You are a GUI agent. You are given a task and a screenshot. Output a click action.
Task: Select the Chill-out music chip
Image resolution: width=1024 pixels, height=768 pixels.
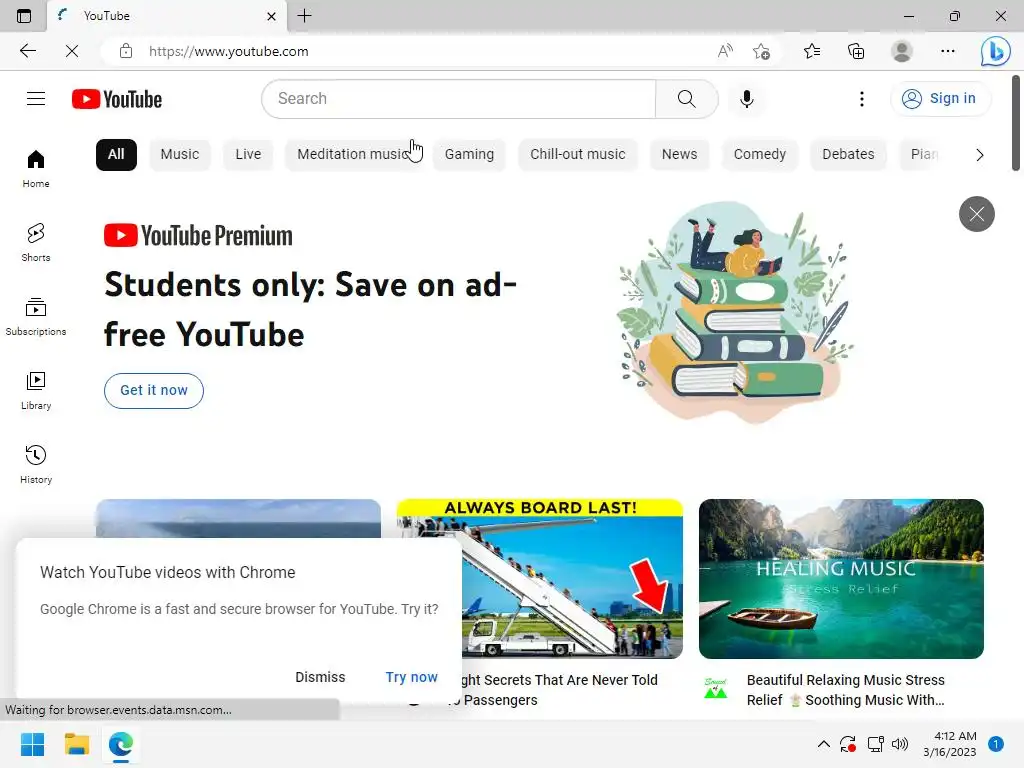[577, 154]
